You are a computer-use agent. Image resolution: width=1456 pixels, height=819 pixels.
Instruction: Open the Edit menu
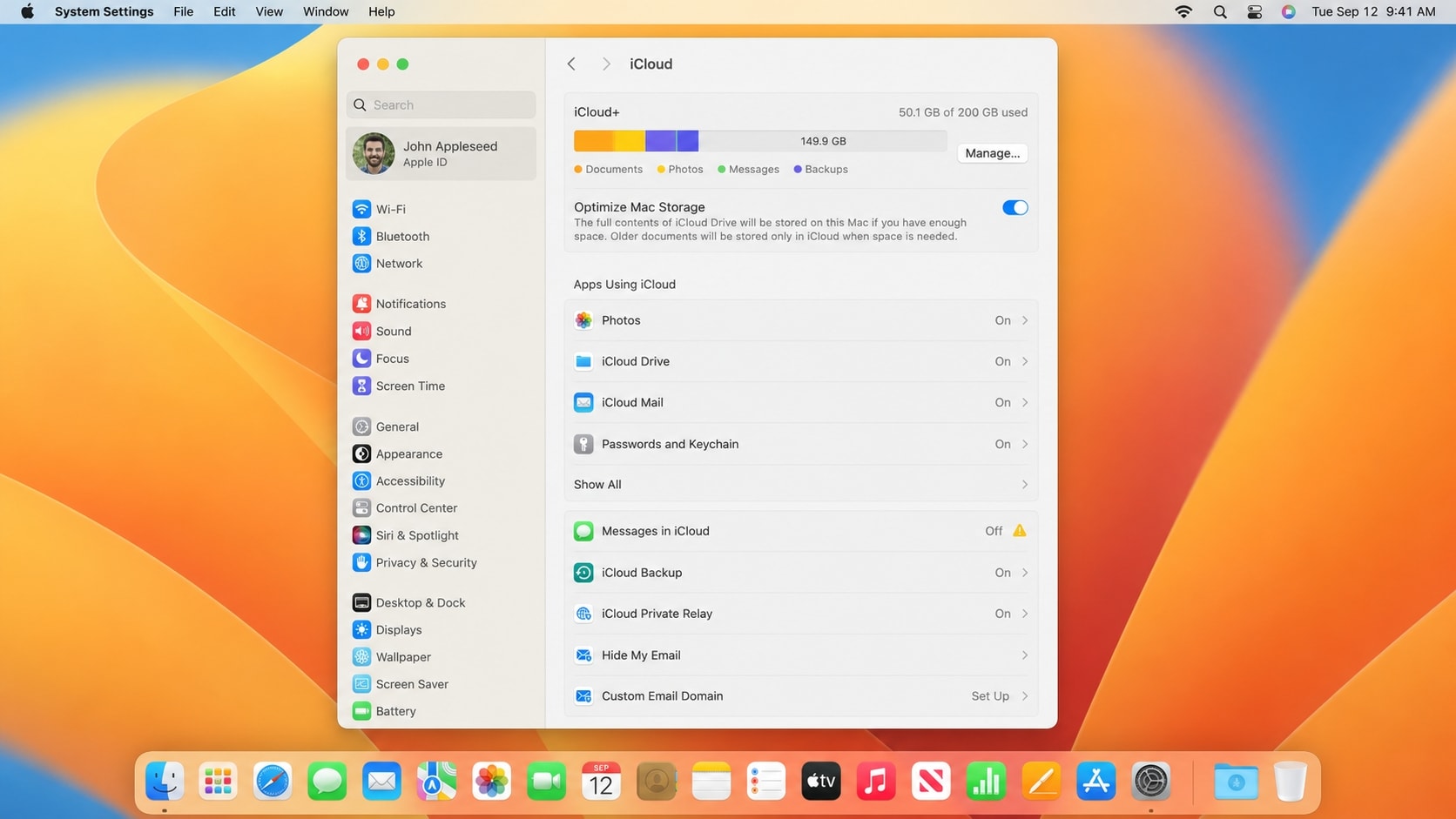(225, 12)
